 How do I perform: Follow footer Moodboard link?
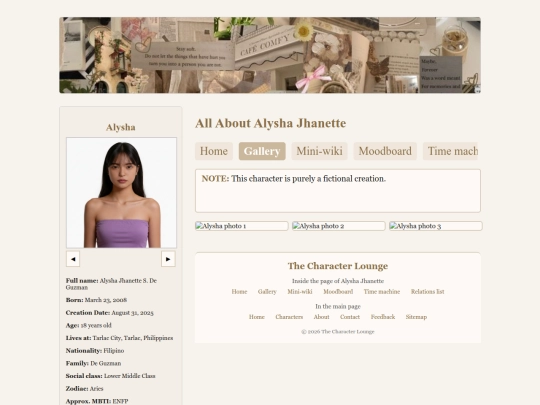[338, 292]
